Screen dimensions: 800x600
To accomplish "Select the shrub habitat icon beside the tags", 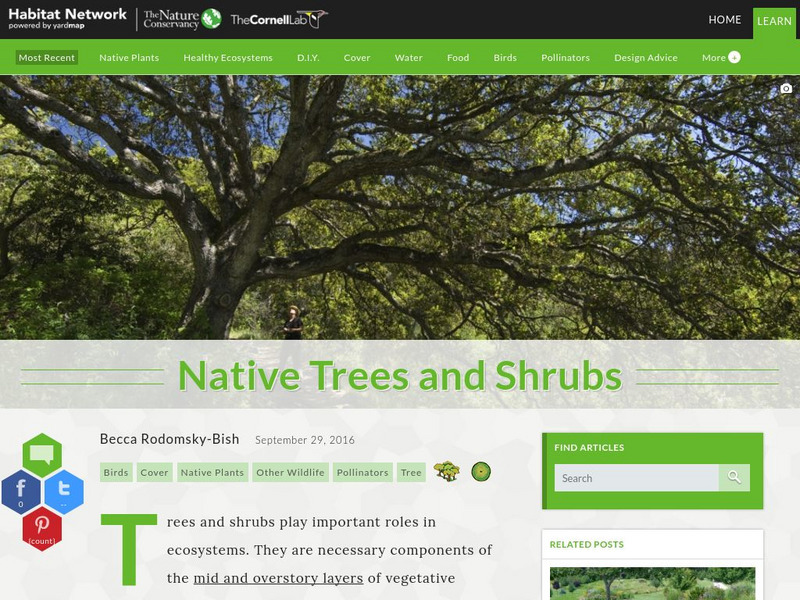I will [446, 470].
